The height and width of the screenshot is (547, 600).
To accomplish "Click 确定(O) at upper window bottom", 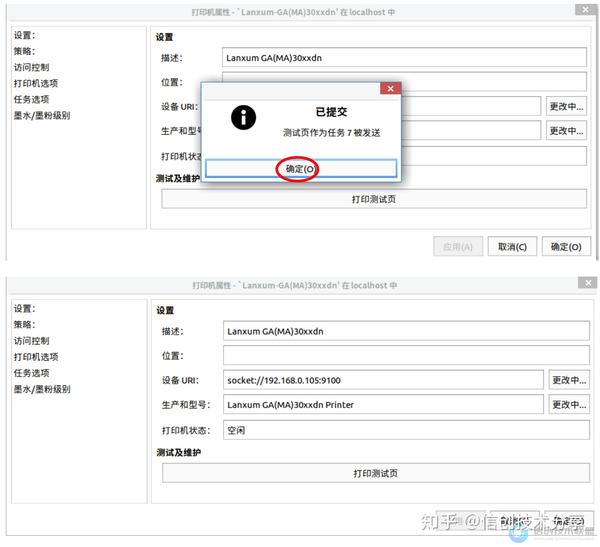I will click(566, 247).
